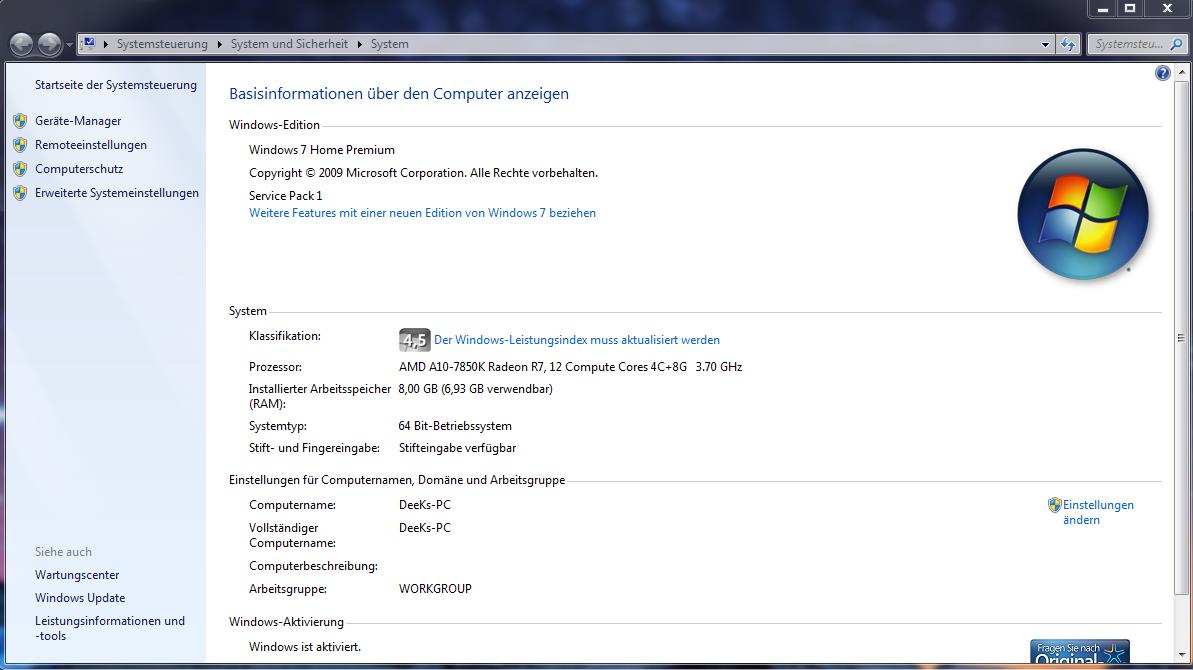Click the vertical scrollbar thumb
The image size is (1193, 670).
[x=1181, y=338]
